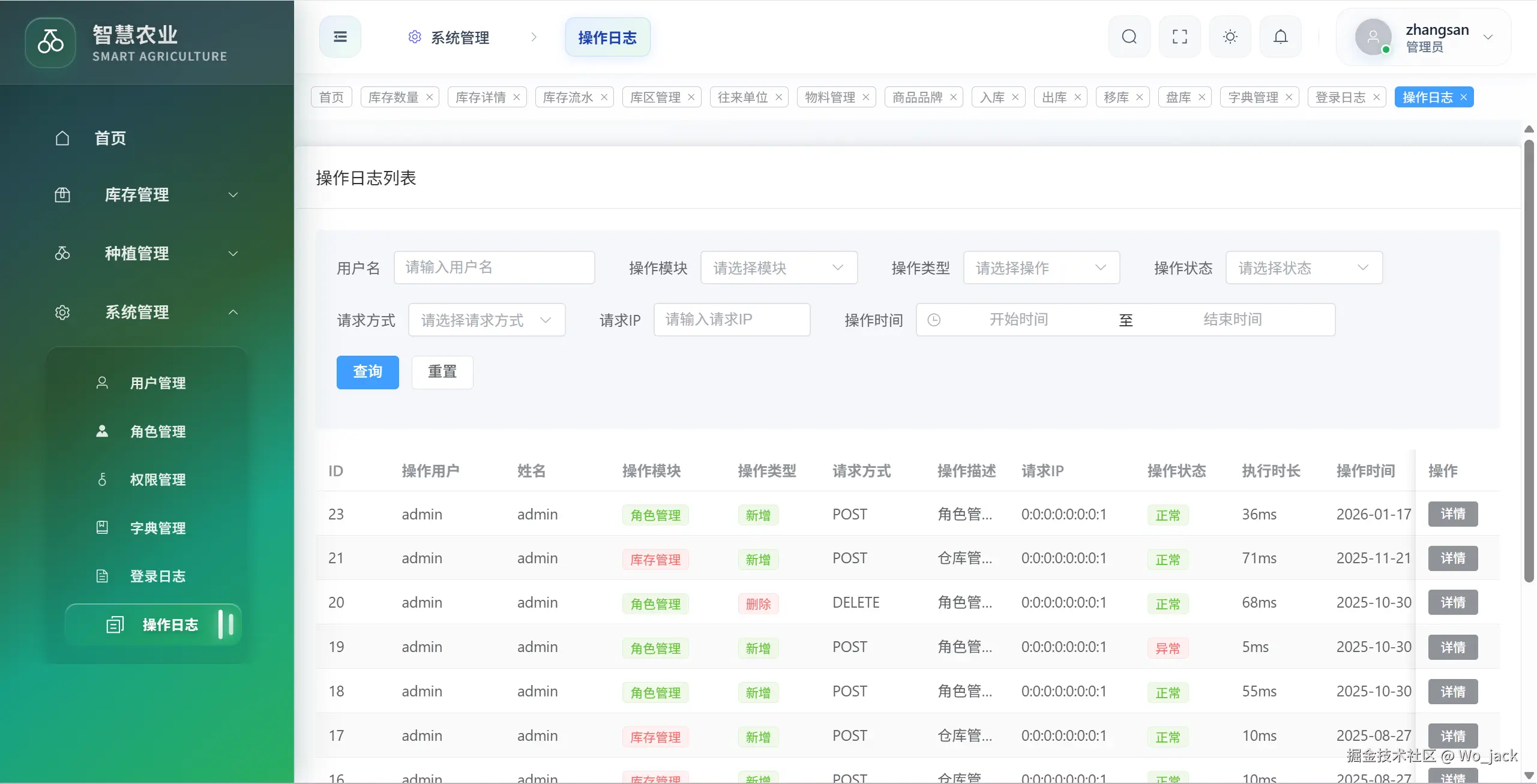This screenshot has height=784, width=1537.
Task: Close the 登录日志 tab with its X
Action: pyautogui.click(x=1377, y=97)
